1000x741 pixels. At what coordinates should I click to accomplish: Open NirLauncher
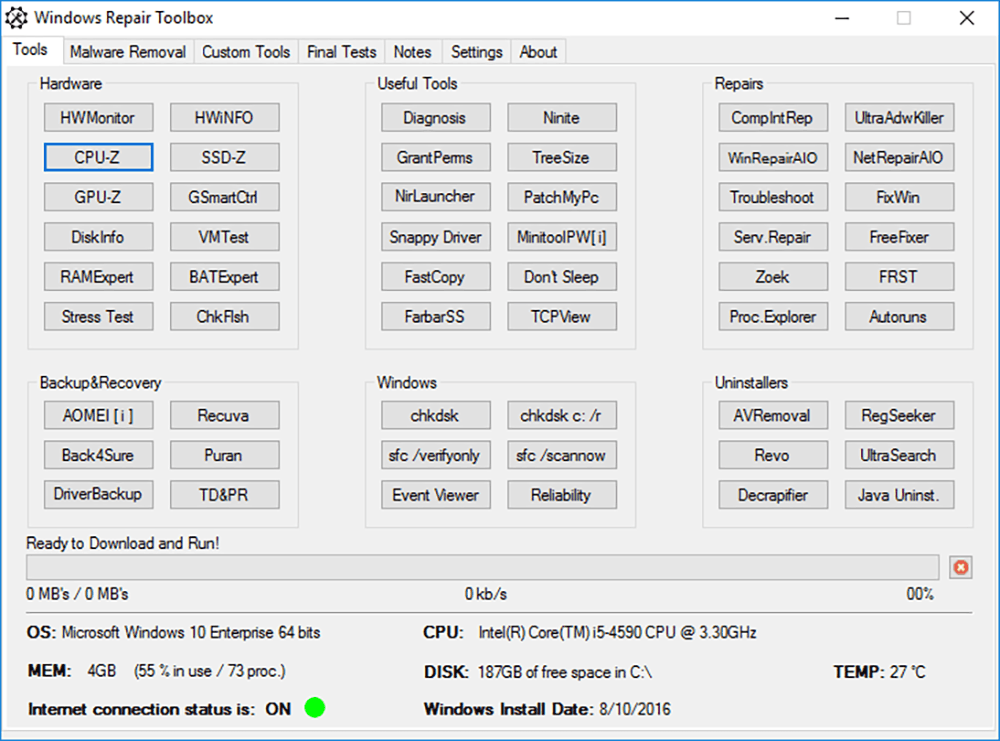pyautogui.click(x=436, y=197)
